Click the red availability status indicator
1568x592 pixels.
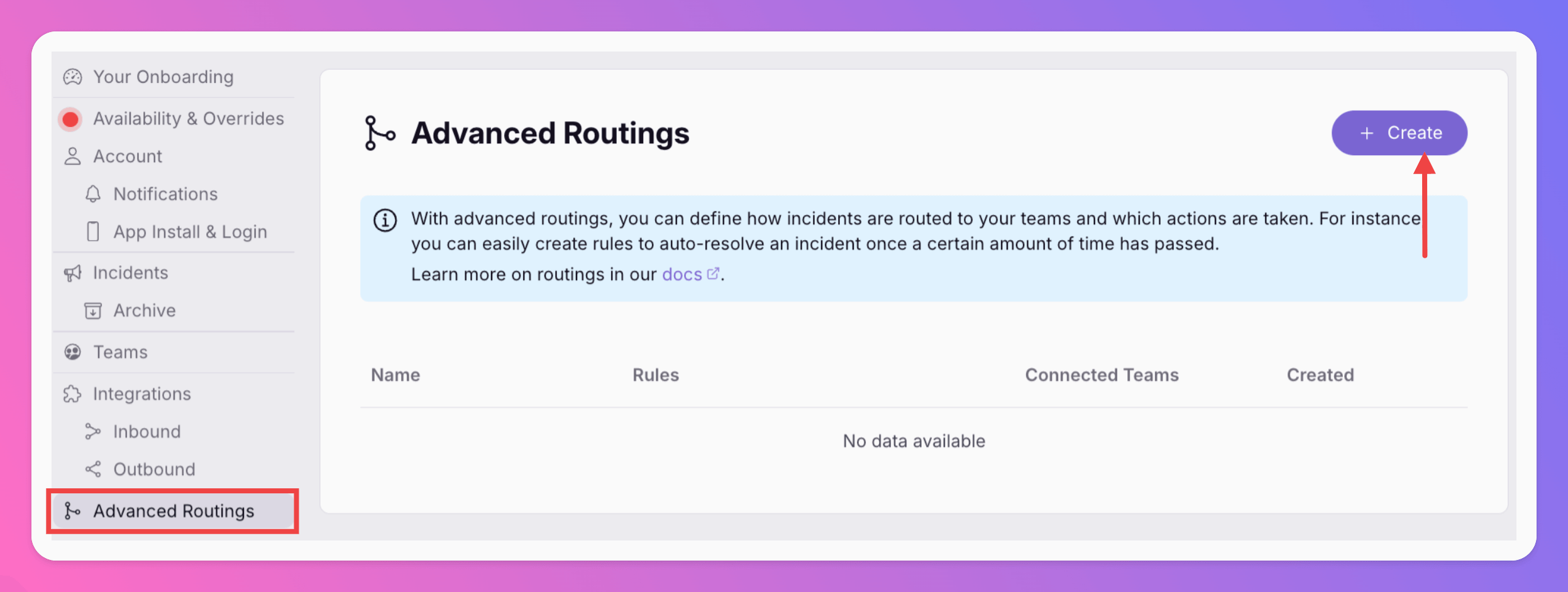click(70, 118)
